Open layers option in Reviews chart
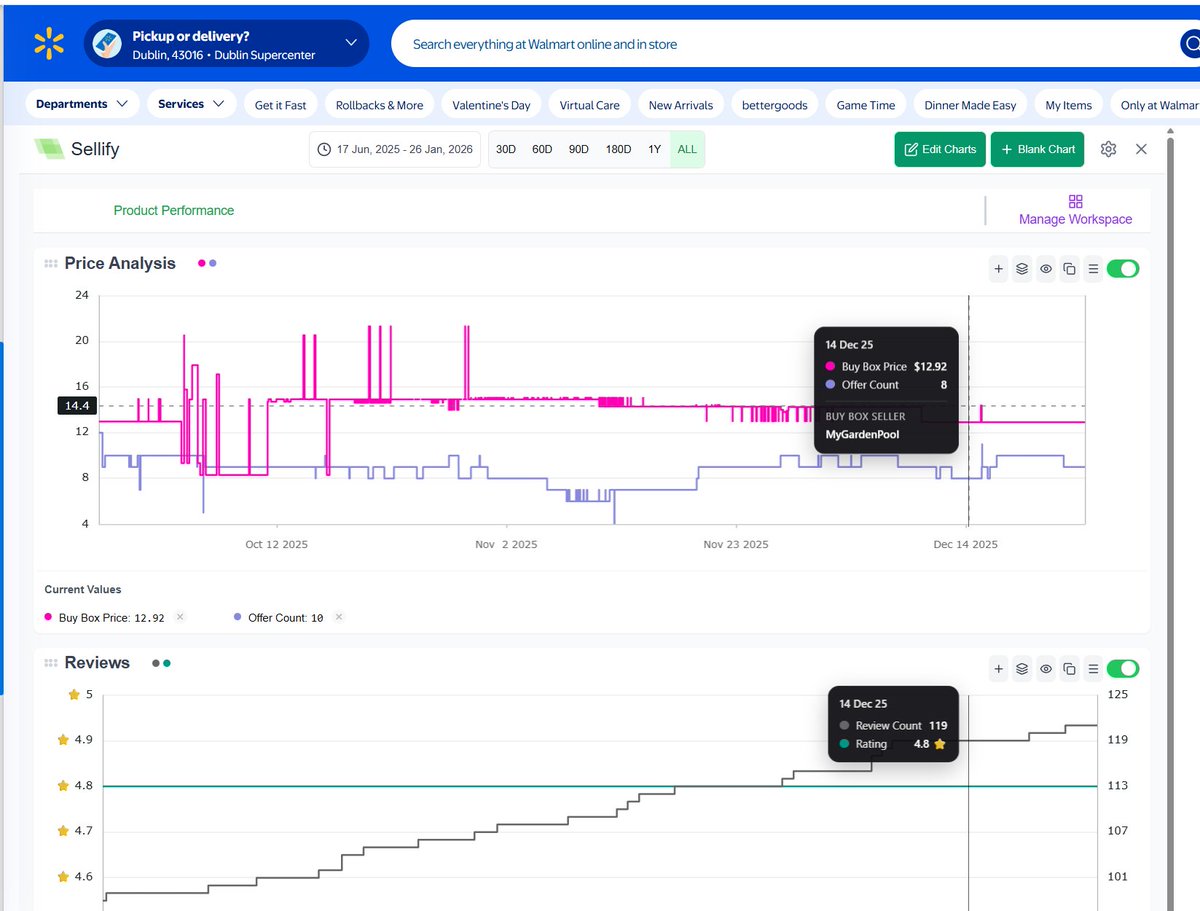The image size is (1200, 911). [1022, 669]
